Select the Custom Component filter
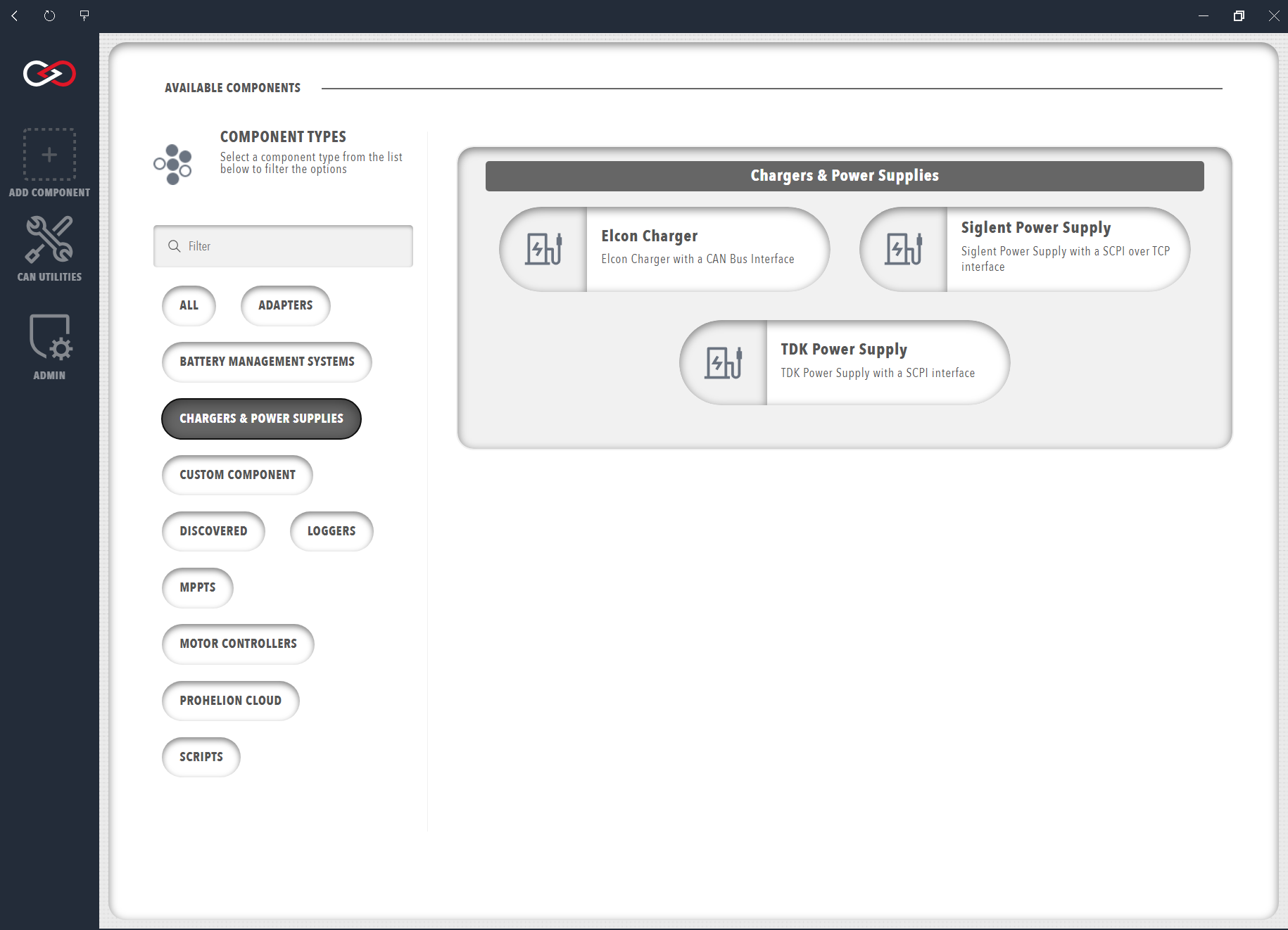The image size is (1288, 930). [x=237, y=475]
